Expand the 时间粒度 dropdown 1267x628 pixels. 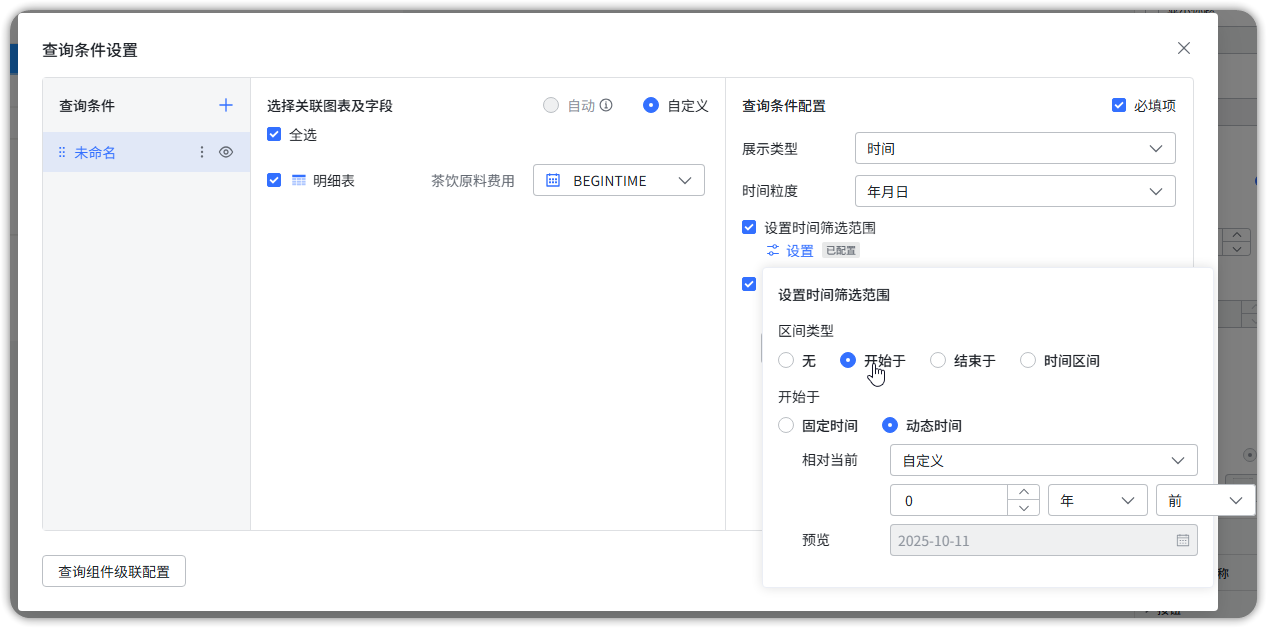click(1015, 191)
